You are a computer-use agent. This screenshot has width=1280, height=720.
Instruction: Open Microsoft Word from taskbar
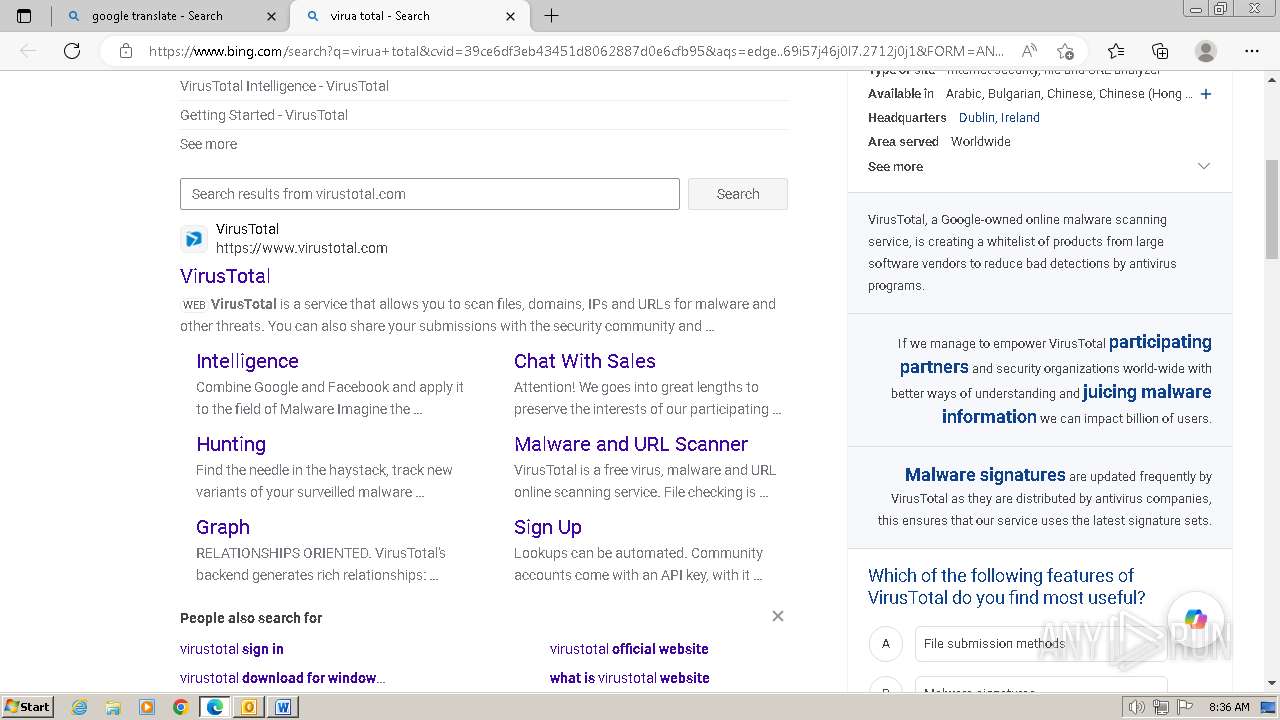pyautogui.click(x=283, y=707)
